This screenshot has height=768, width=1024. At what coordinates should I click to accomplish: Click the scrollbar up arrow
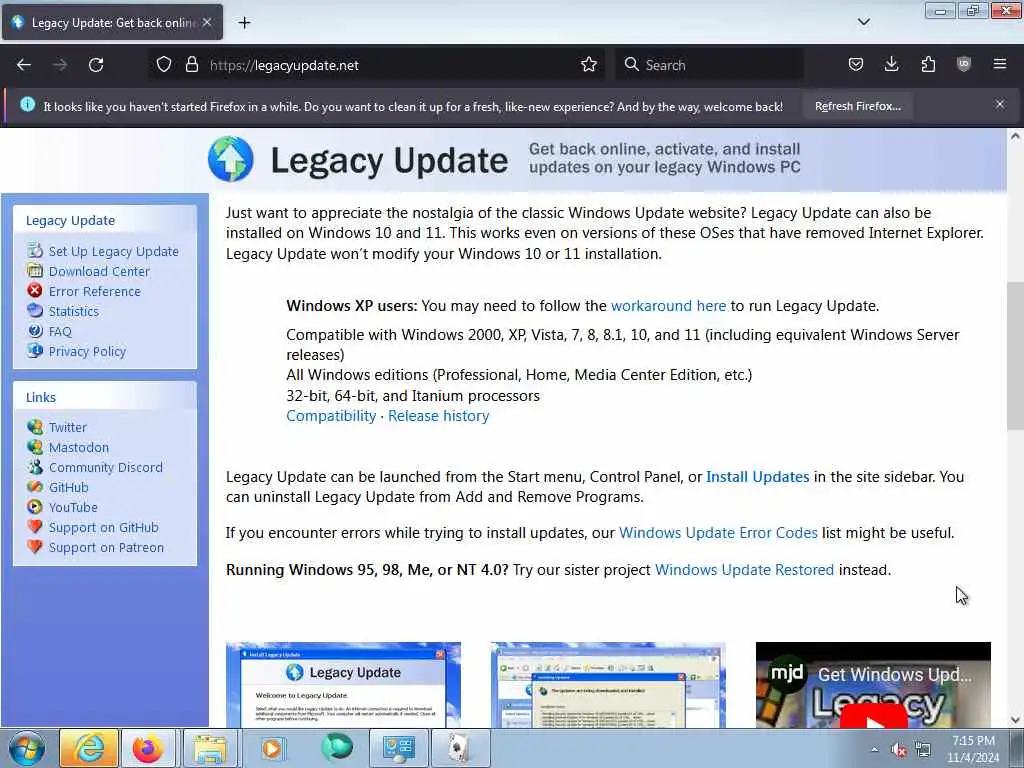pos(1015,136)
